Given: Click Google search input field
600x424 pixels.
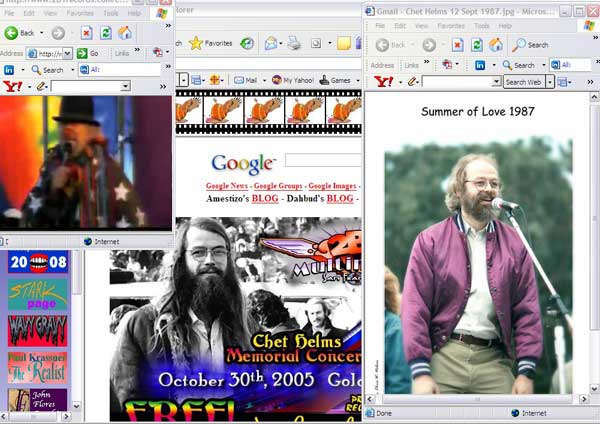Looking at the screenshot, I should pos(323,160).
